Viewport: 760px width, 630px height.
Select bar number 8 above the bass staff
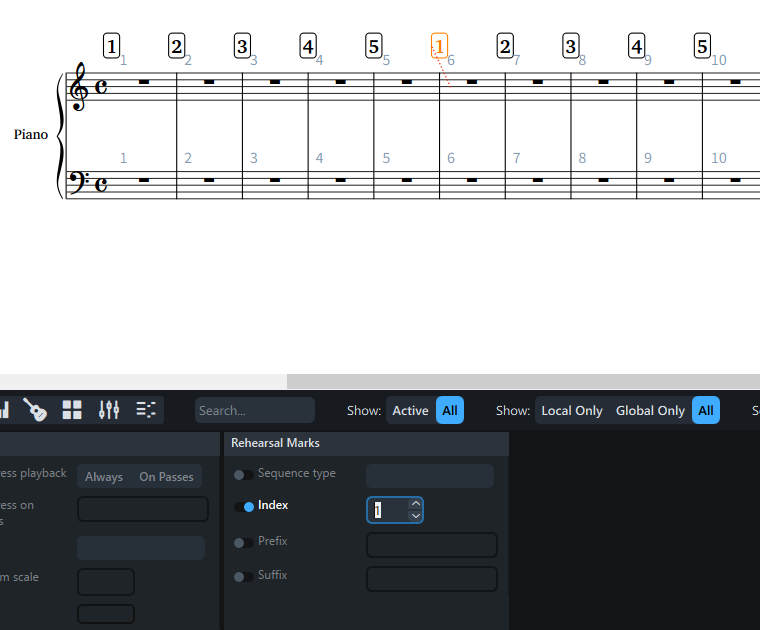(x=582, y=158)
